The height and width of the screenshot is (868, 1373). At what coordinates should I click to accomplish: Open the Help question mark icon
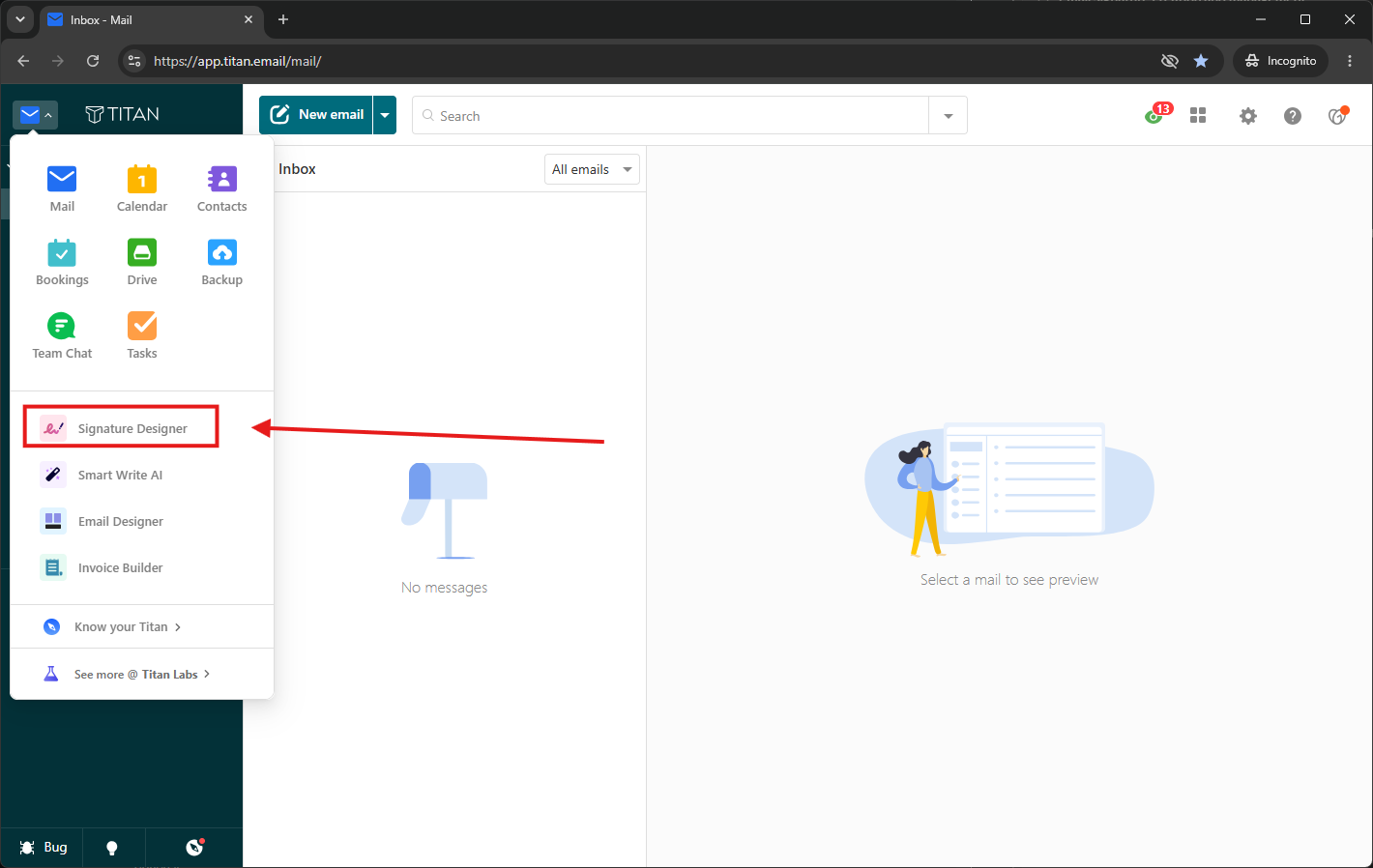1293,116
